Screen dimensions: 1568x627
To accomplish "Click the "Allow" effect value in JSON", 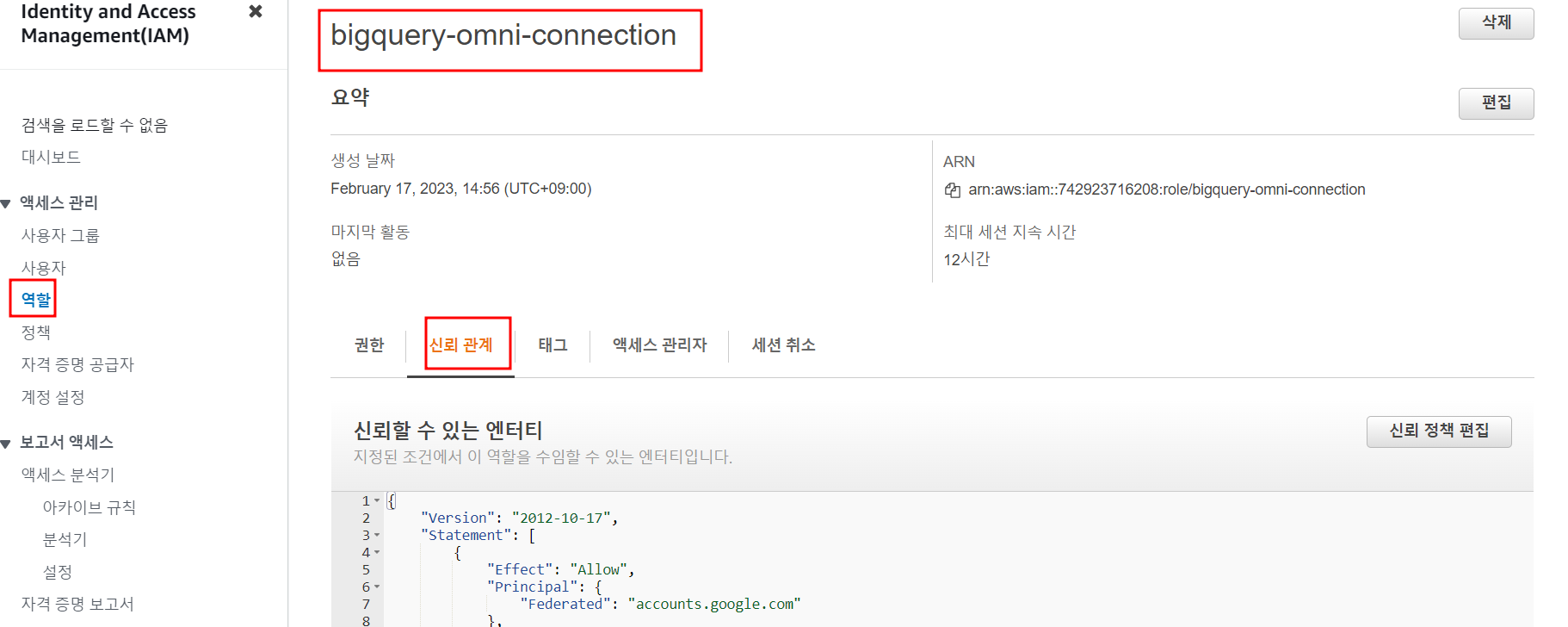I will [599, 570].
